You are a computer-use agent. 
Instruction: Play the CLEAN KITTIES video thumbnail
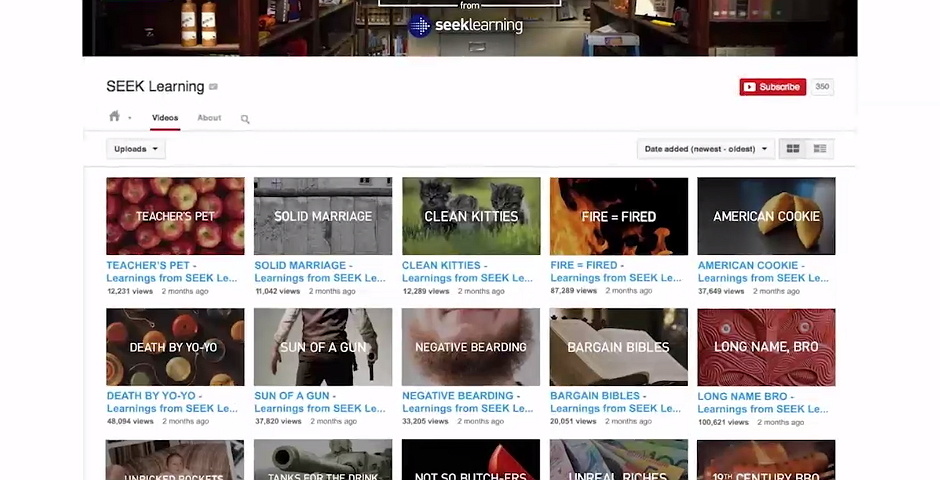471,216
